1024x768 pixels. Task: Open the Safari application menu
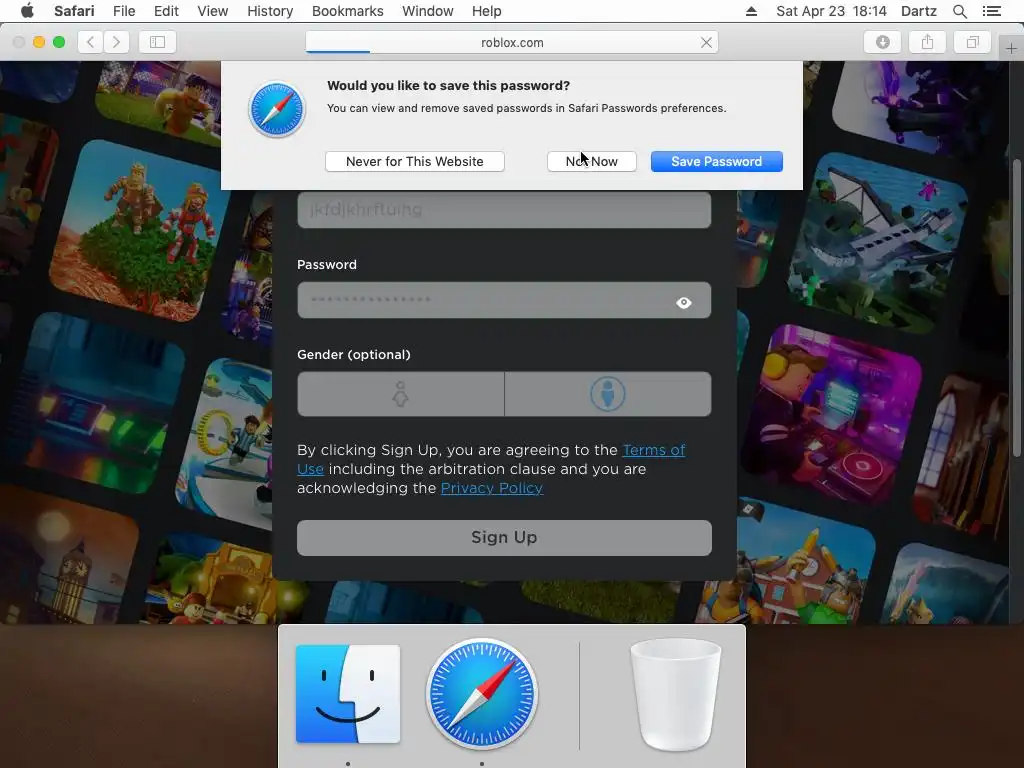pyautogui.click(x=74, y=11)
